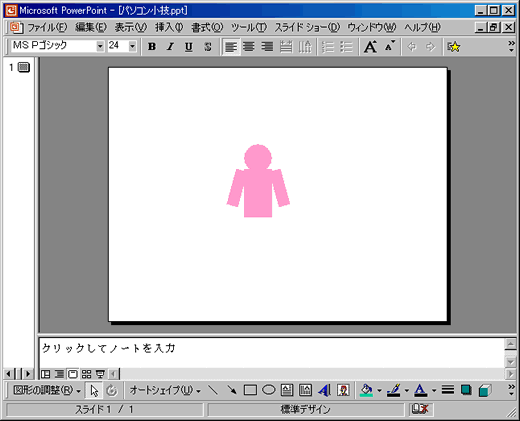Apply font color A button
The width and height of the screenshot is (520, 421).
[x=421, y=390]
